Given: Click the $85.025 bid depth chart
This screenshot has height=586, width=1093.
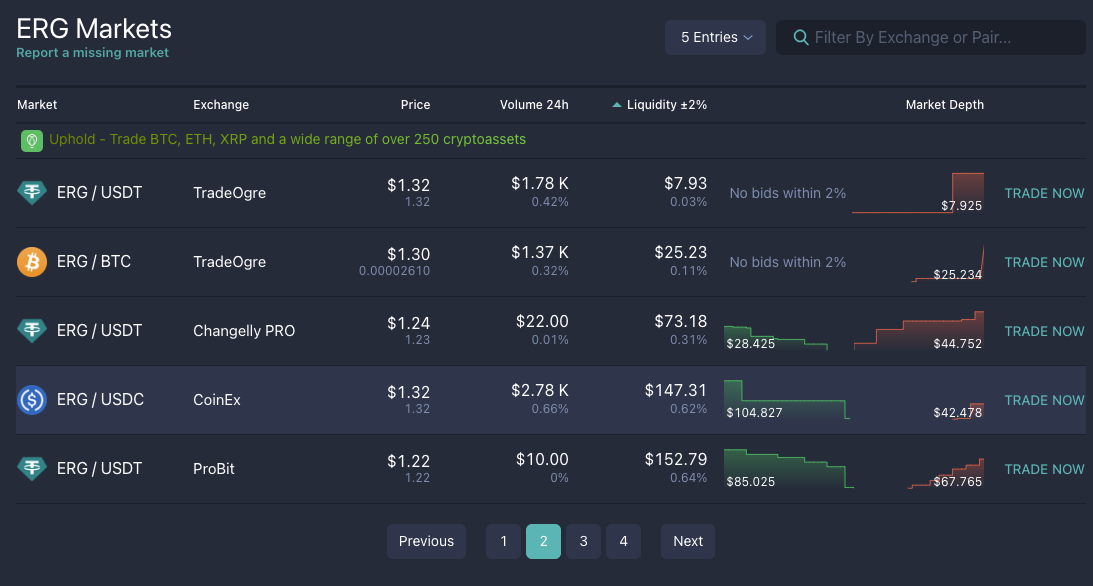Looking at the screenshot, I should tap(788, 469).
